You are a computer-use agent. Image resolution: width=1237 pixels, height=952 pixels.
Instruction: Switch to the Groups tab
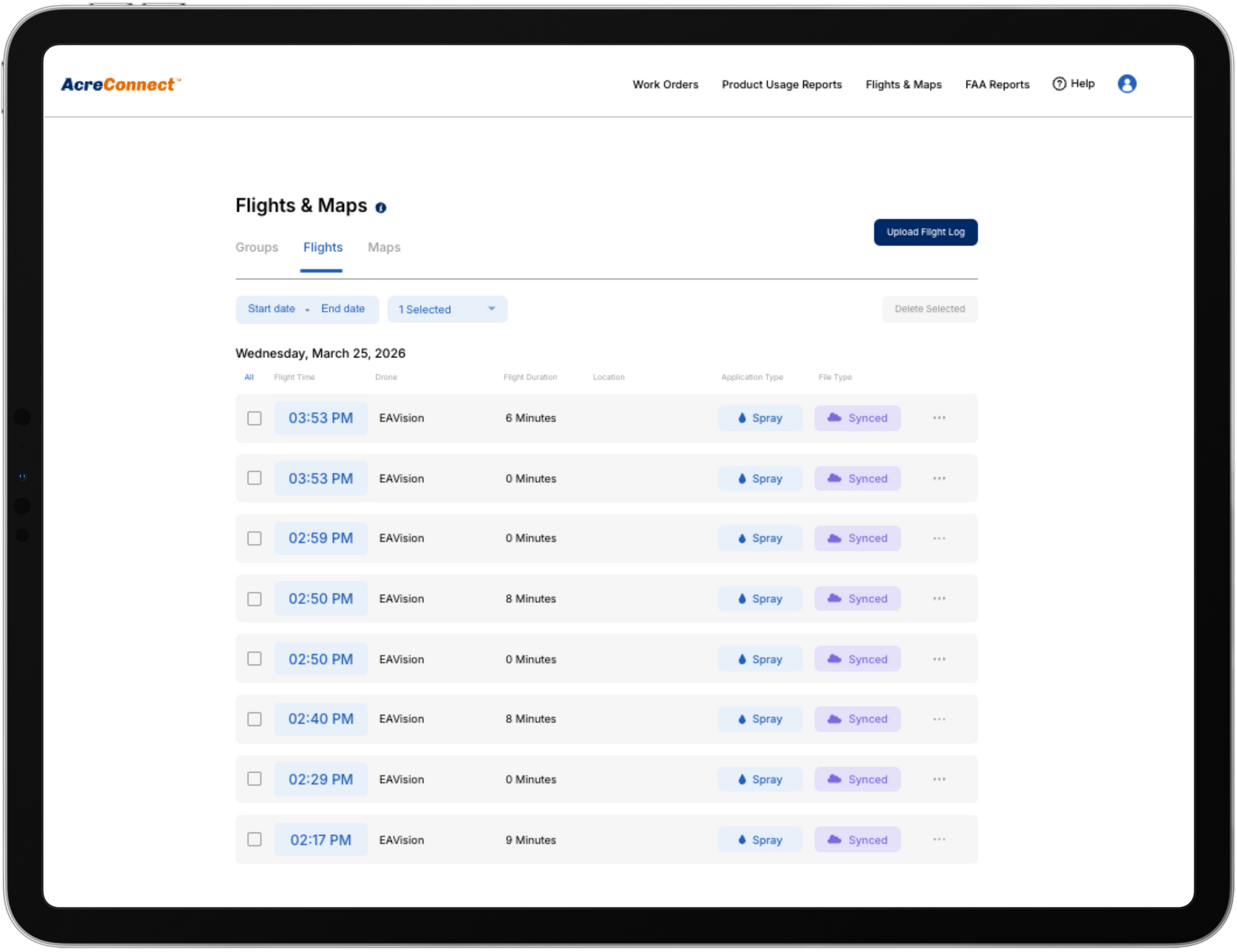tap(256, 247)
